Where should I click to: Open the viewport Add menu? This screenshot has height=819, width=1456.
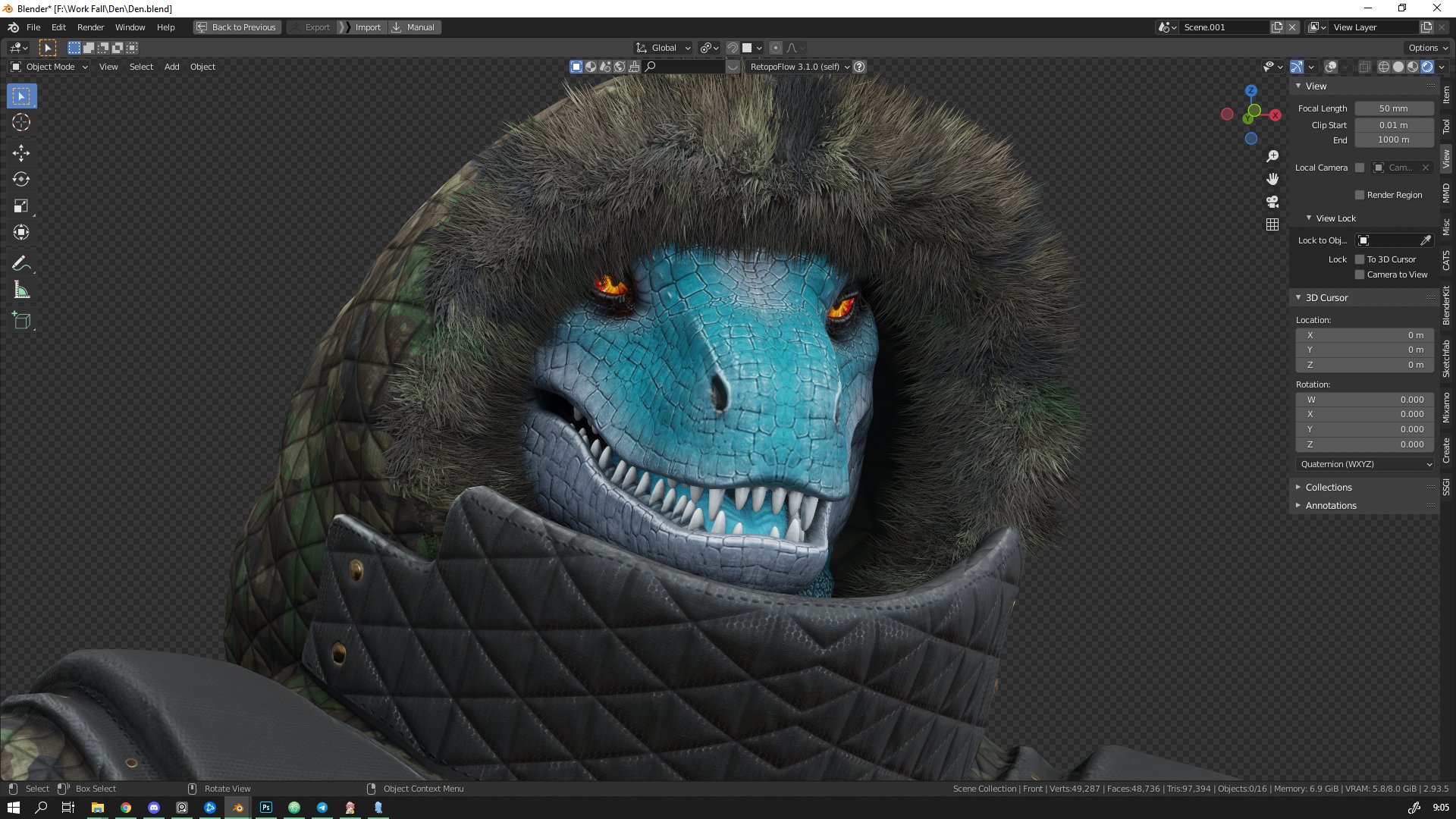point(172,67)
